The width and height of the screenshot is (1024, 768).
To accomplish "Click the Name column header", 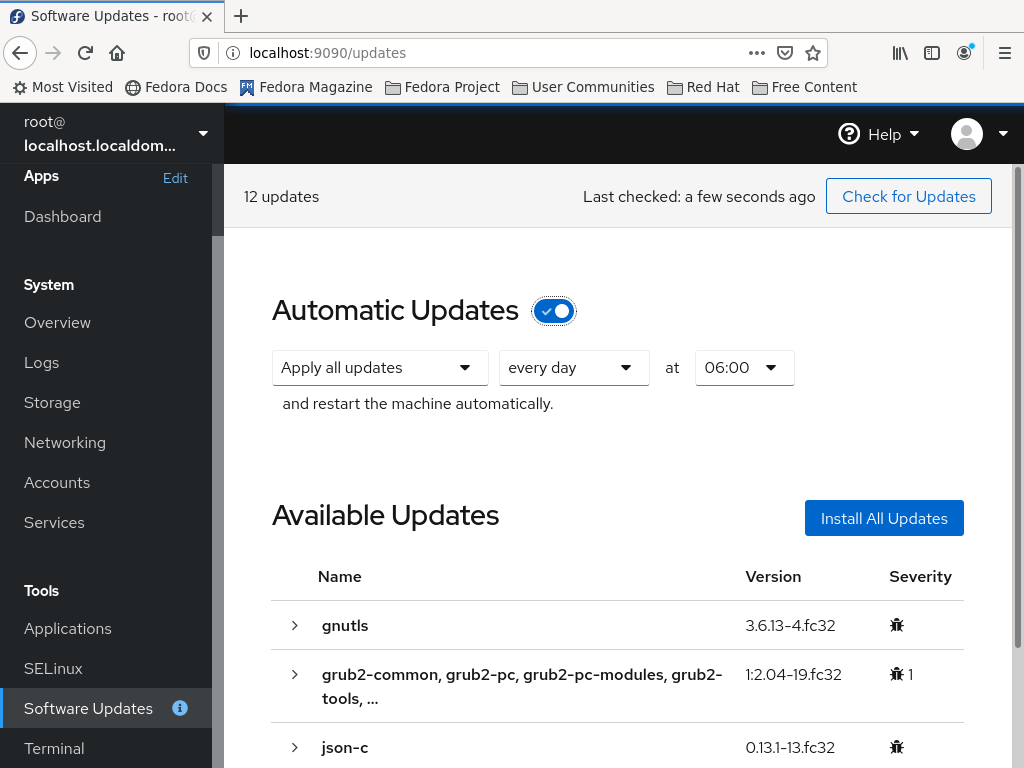I will (340, 577).
